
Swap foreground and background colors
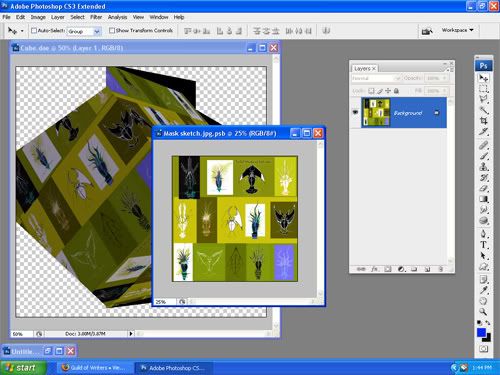[x=488, y=322]
